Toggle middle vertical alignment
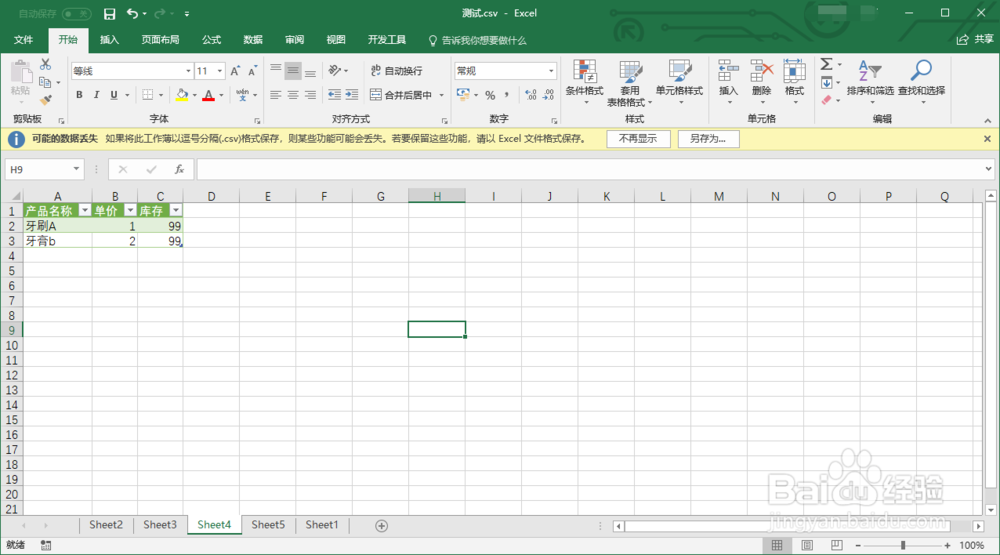 (x=293, y=71)
